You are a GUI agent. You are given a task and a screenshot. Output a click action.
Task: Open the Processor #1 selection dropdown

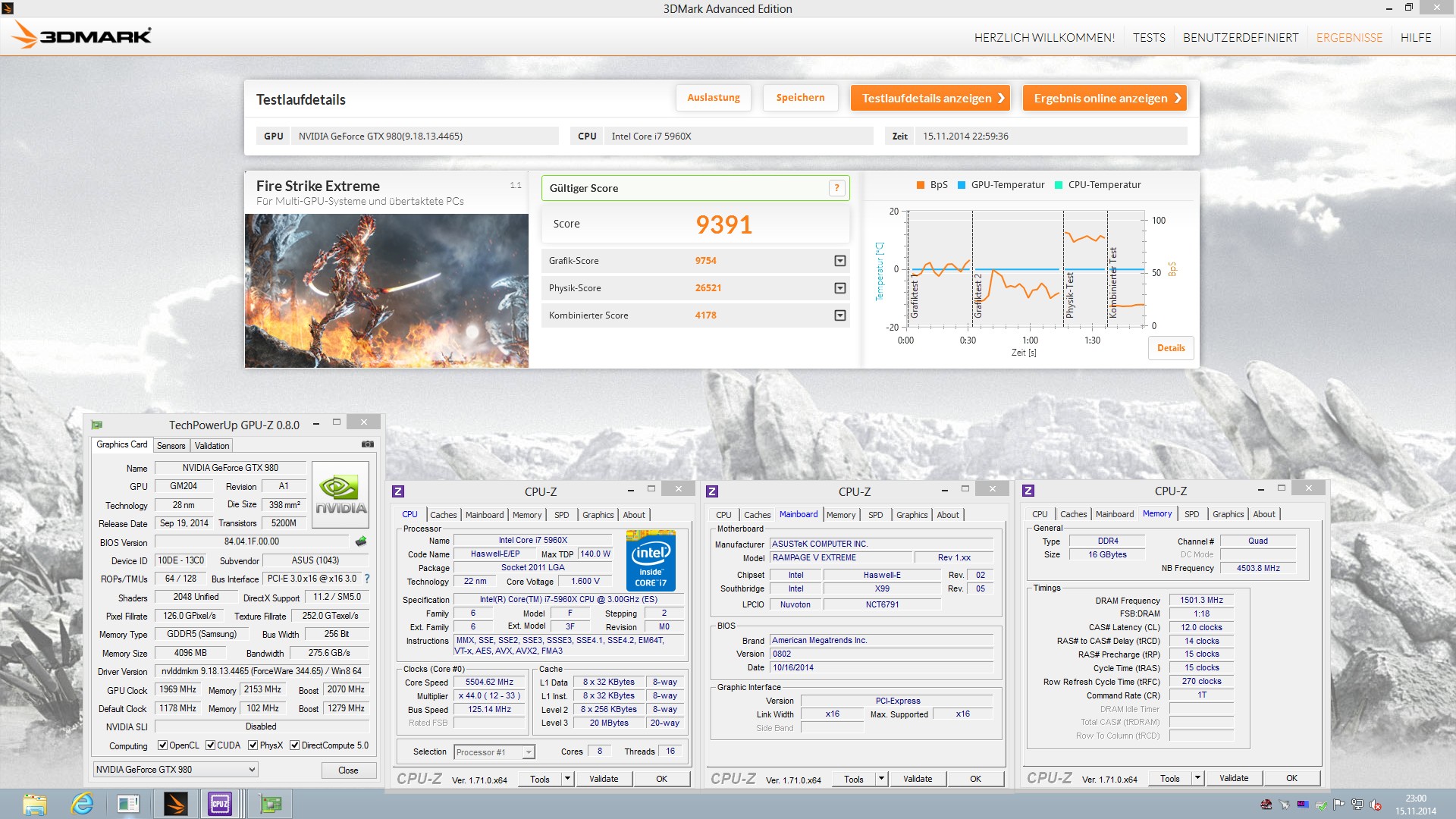tap(494, 752)
